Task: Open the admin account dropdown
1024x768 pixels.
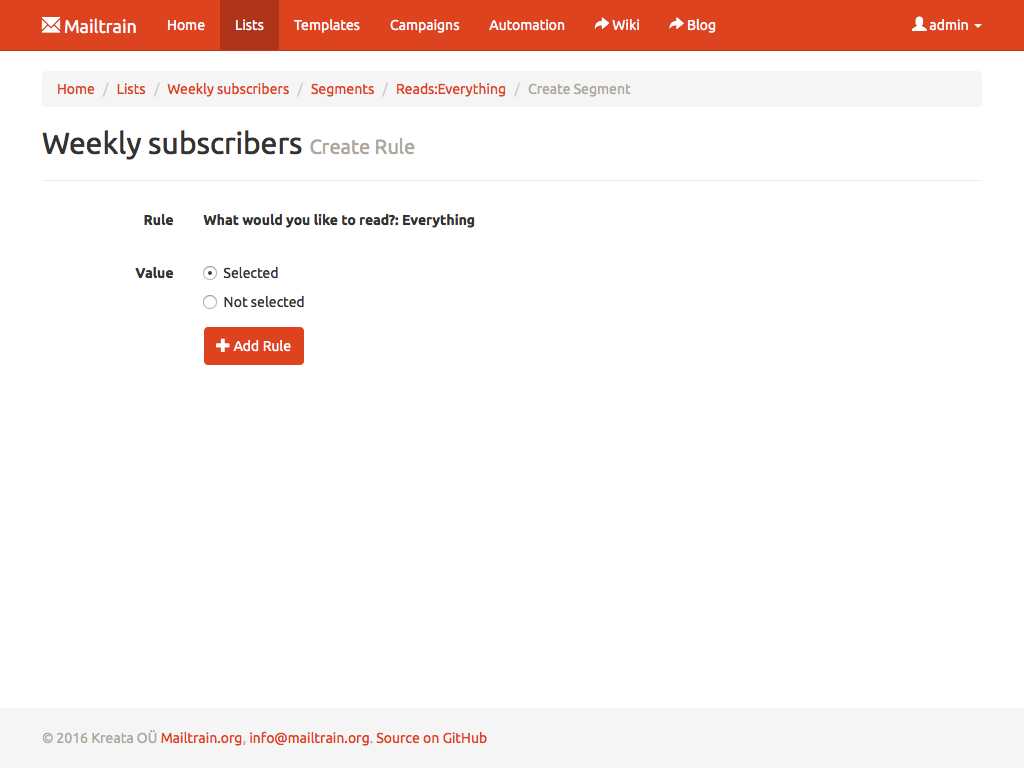Action: point(946,25)
